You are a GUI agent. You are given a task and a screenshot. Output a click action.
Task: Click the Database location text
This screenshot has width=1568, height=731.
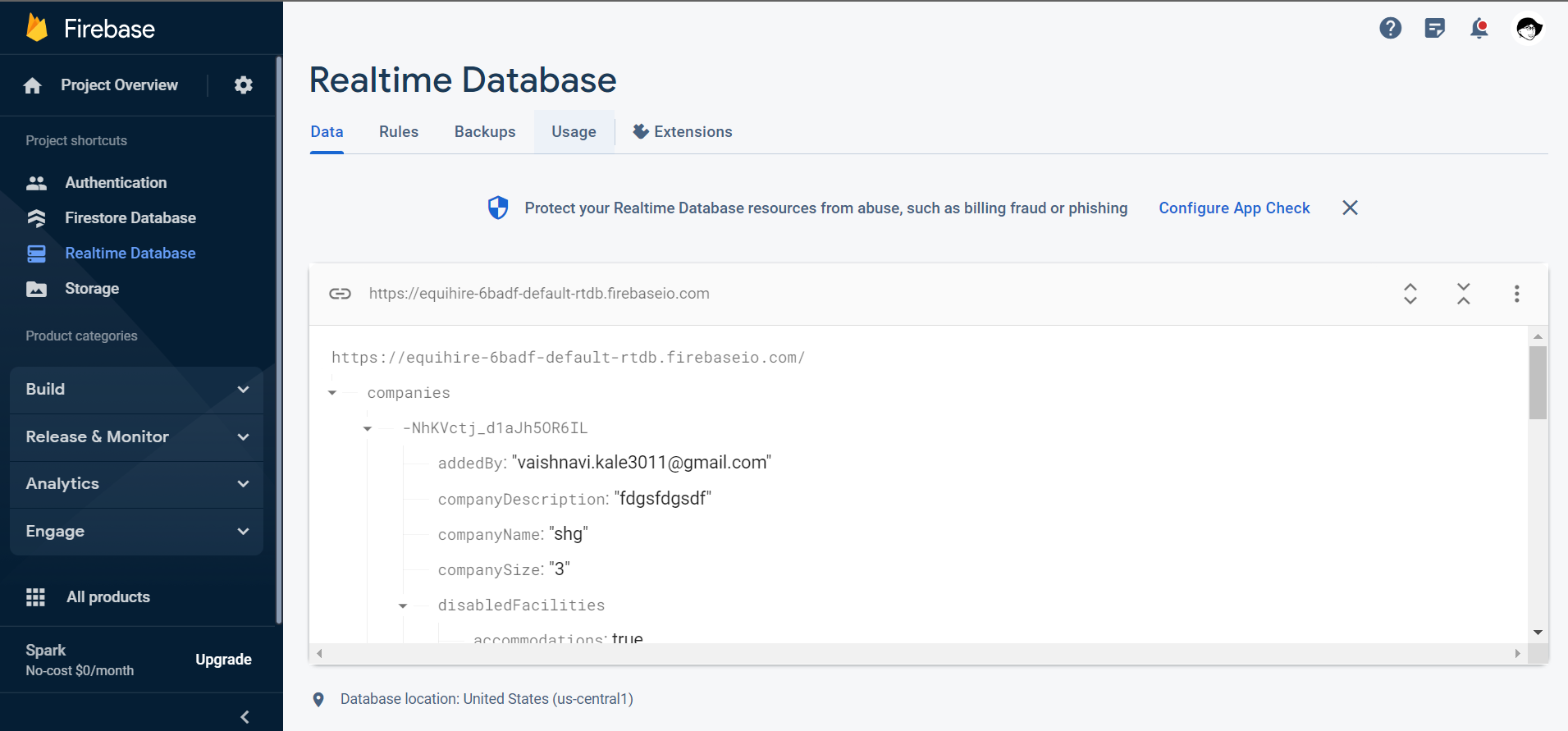(487, 699)
